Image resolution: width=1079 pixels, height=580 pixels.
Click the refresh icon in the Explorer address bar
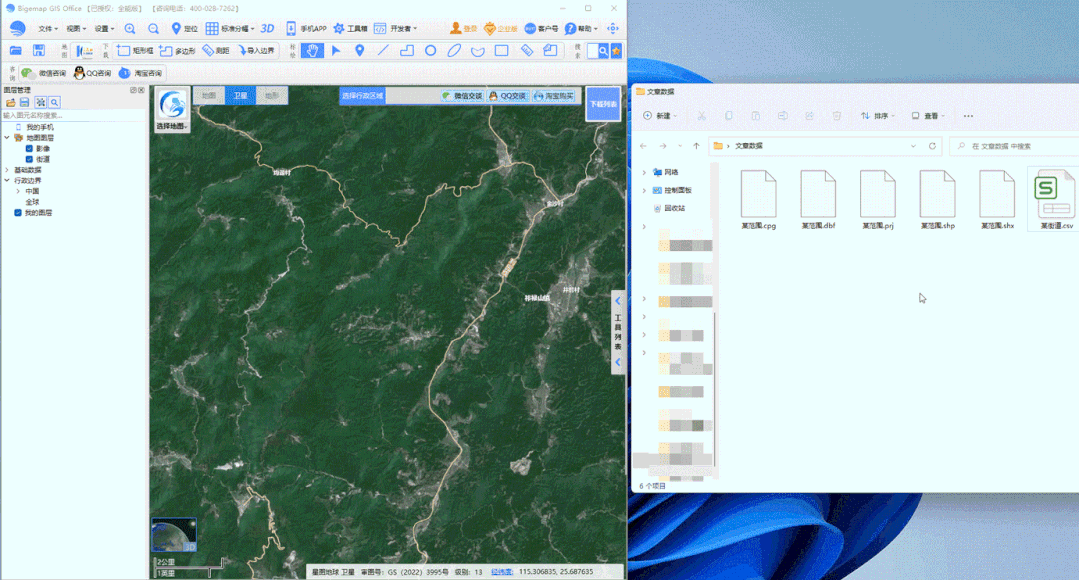point(932,146)
